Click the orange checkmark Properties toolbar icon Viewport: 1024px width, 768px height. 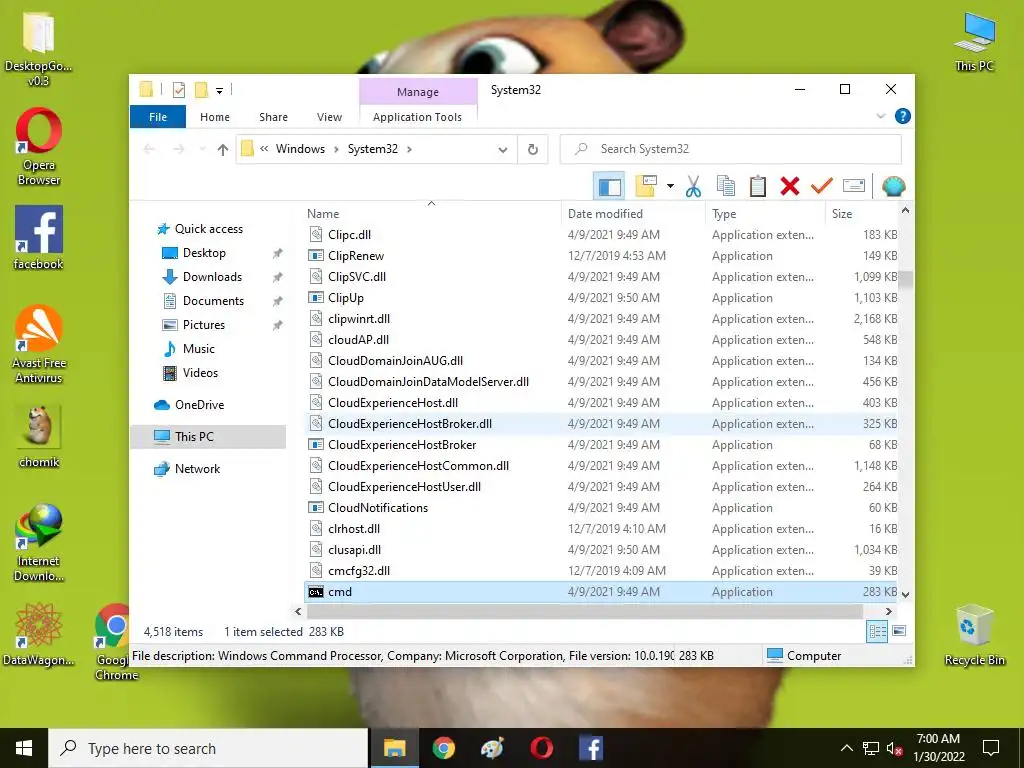822,186
